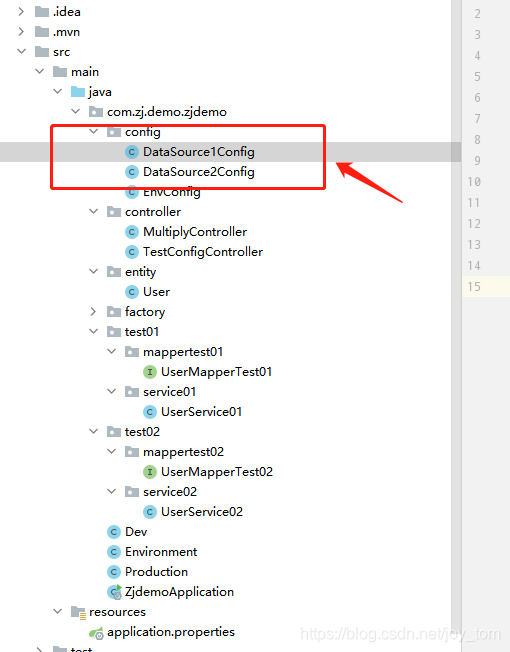Collapse the com.zj.demo.zjdemo package

[x=75, y=111]
